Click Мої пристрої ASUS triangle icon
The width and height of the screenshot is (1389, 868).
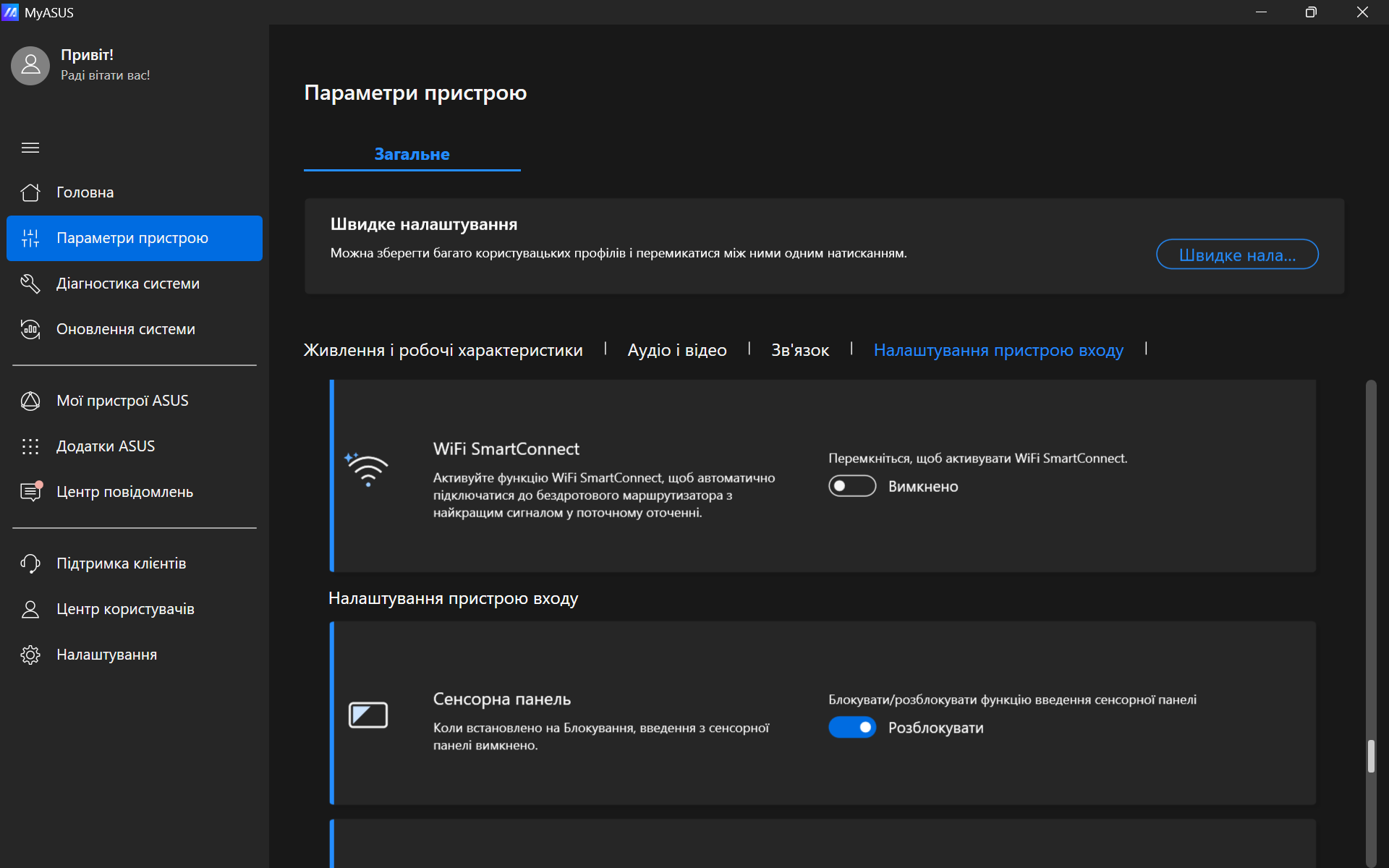coord(30,401)
